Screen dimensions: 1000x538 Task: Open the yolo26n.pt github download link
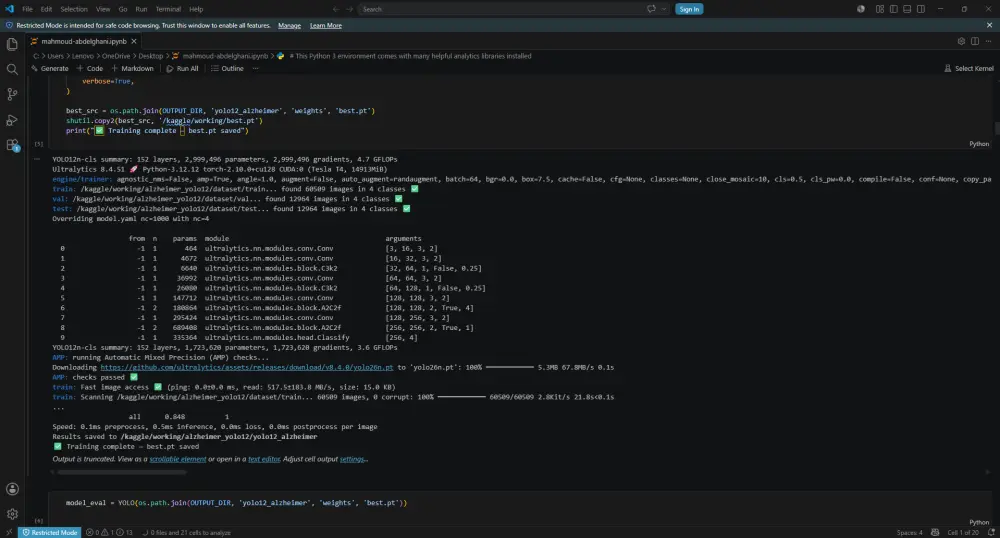coord(247,367)
